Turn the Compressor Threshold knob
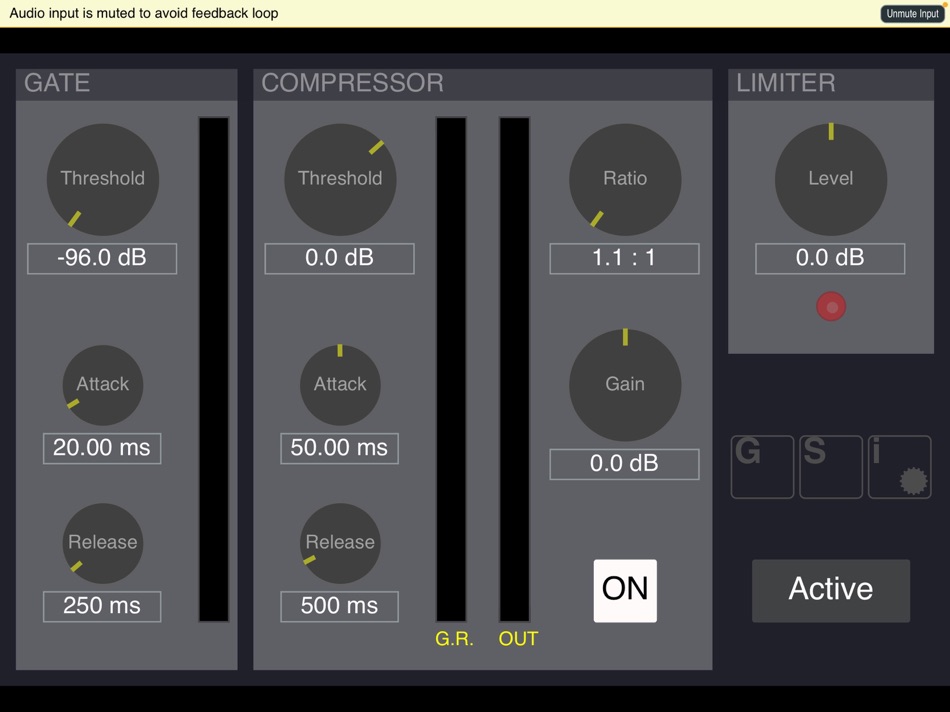The image size is (950, 712). tap(340, 179)
